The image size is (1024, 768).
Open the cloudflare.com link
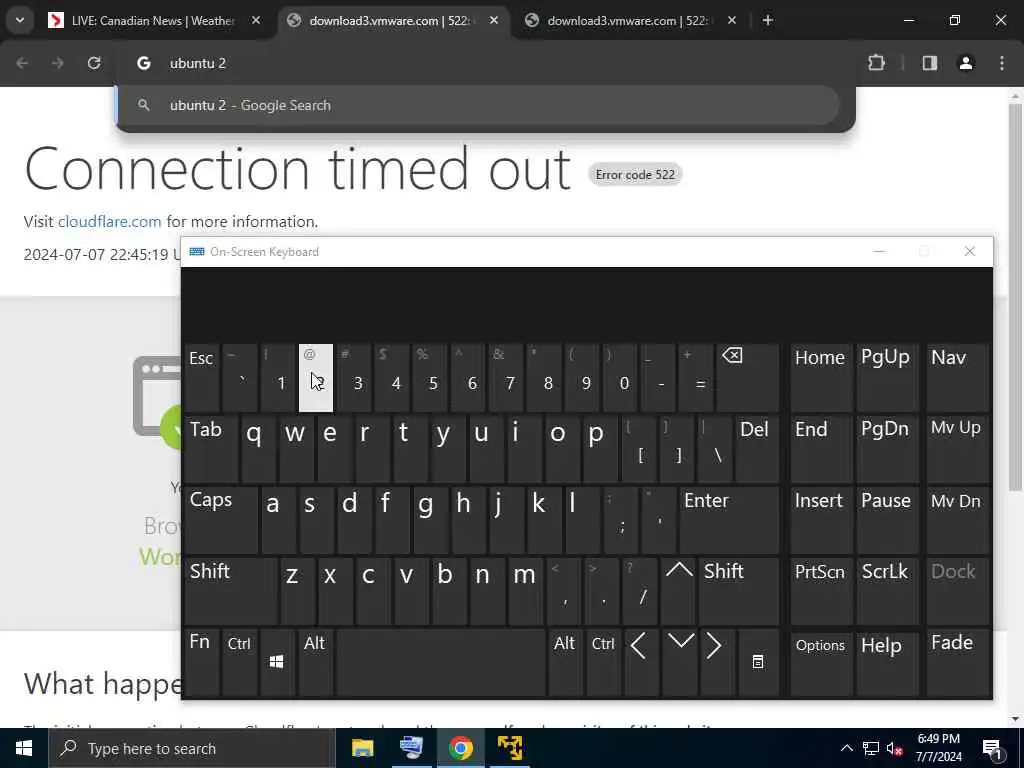(110, 221)
